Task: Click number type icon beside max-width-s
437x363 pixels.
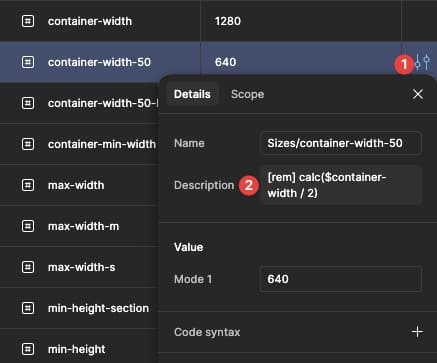Action: pyautogui.click(x=28, y=267)
